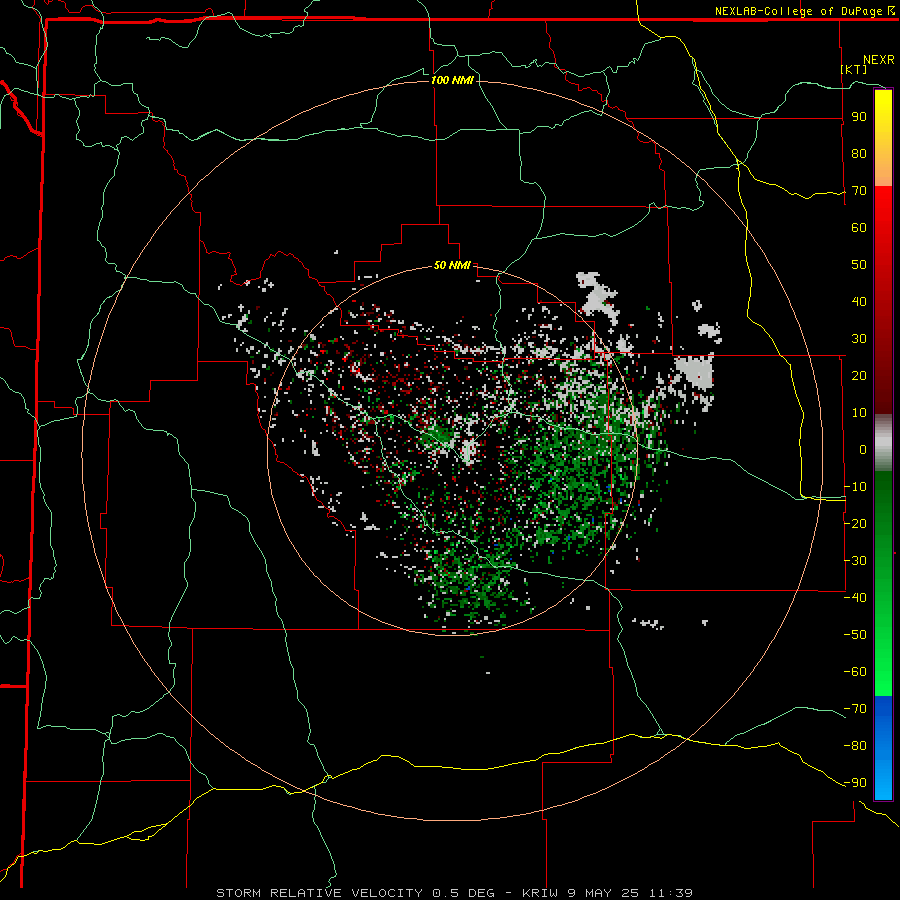
Task: Click the -40 value on the velocity scale
Action: [x=855, y=598]
